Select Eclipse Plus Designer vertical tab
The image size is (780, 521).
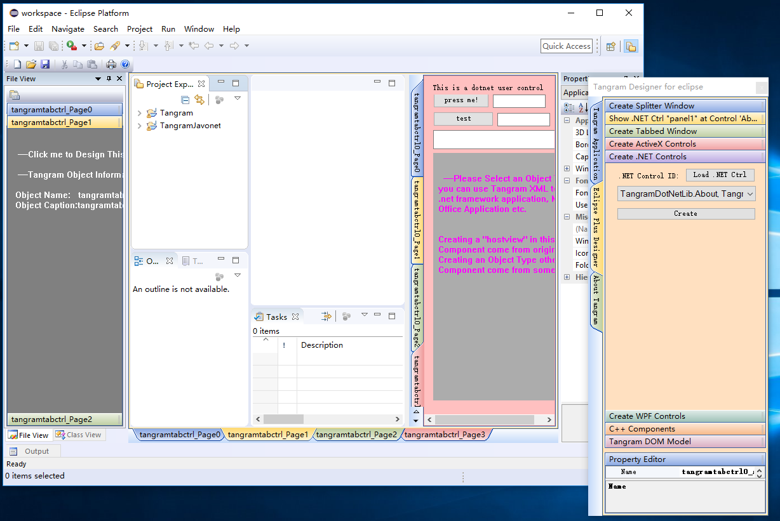(596, 227)
